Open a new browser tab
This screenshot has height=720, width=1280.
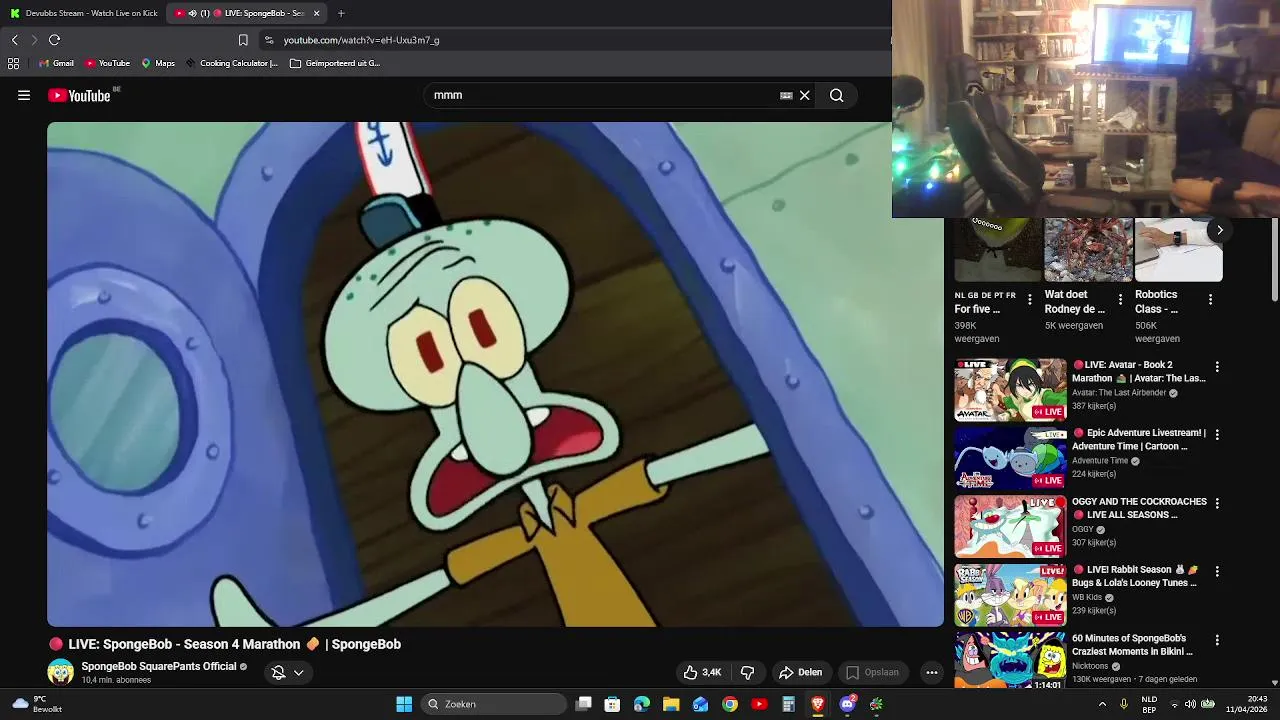pos(341,13)
